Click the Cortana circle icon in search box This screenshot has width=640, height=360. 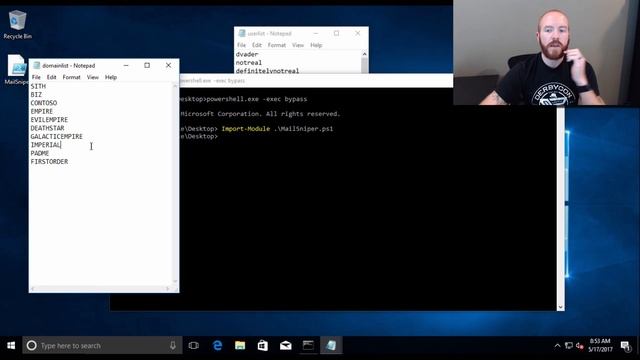click(x=31, y=346)
